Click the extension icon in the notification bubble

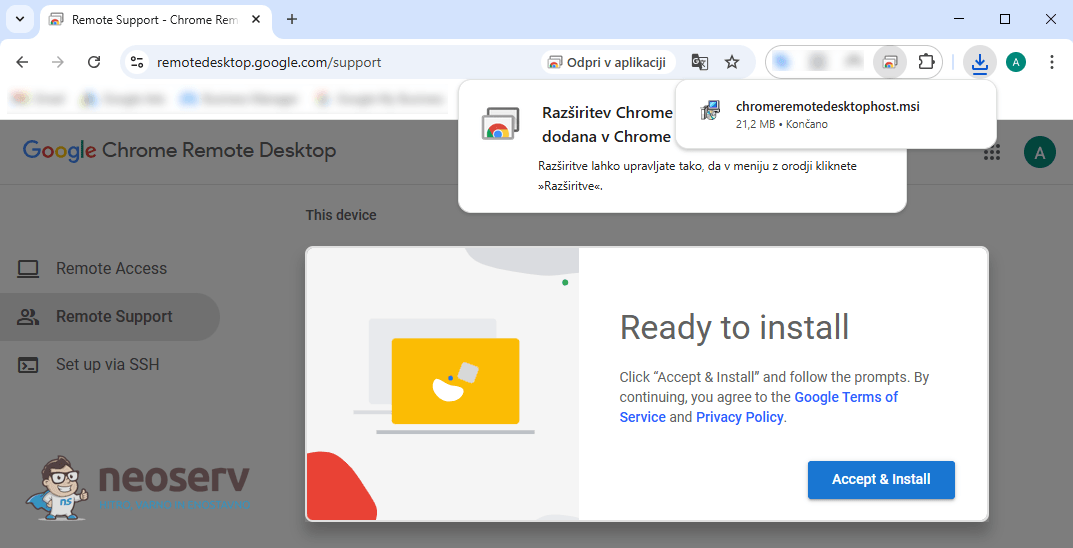point(502,123)
